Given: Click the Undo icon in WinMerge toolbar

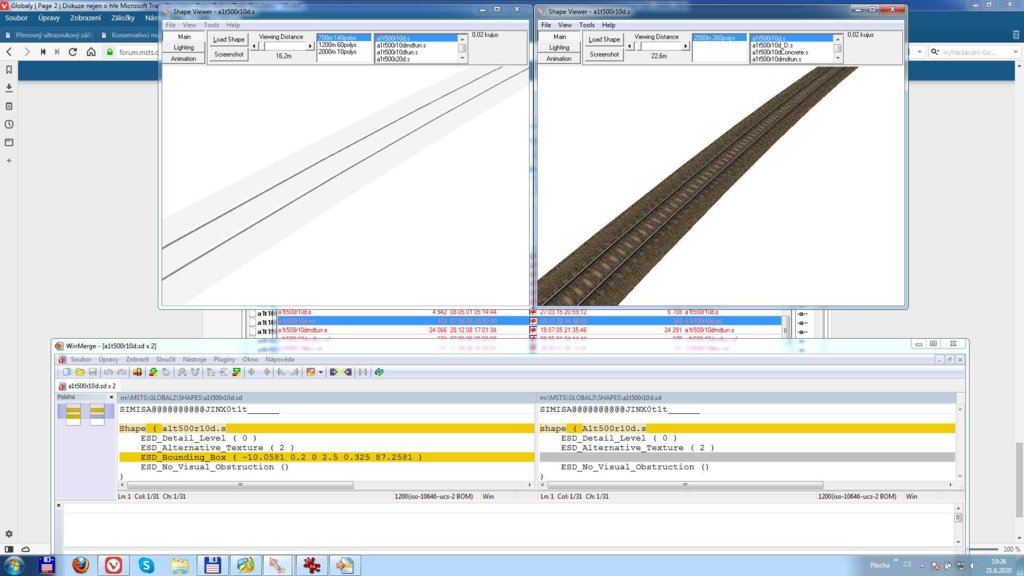Looking at the screenshot, I should pos(108,372).
